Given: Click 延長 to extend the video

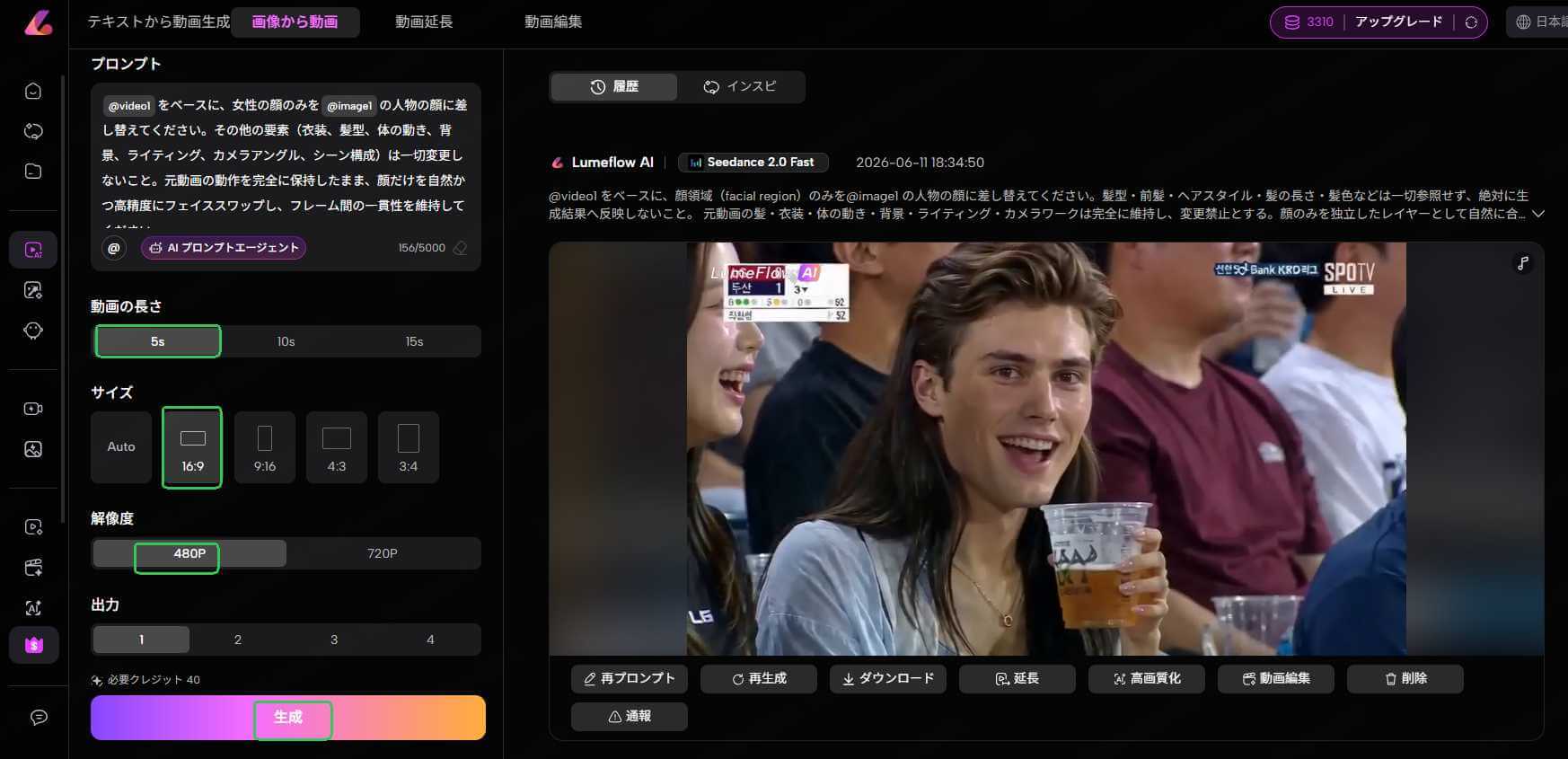Looking at the screenshot, I should click(1017, 678).
